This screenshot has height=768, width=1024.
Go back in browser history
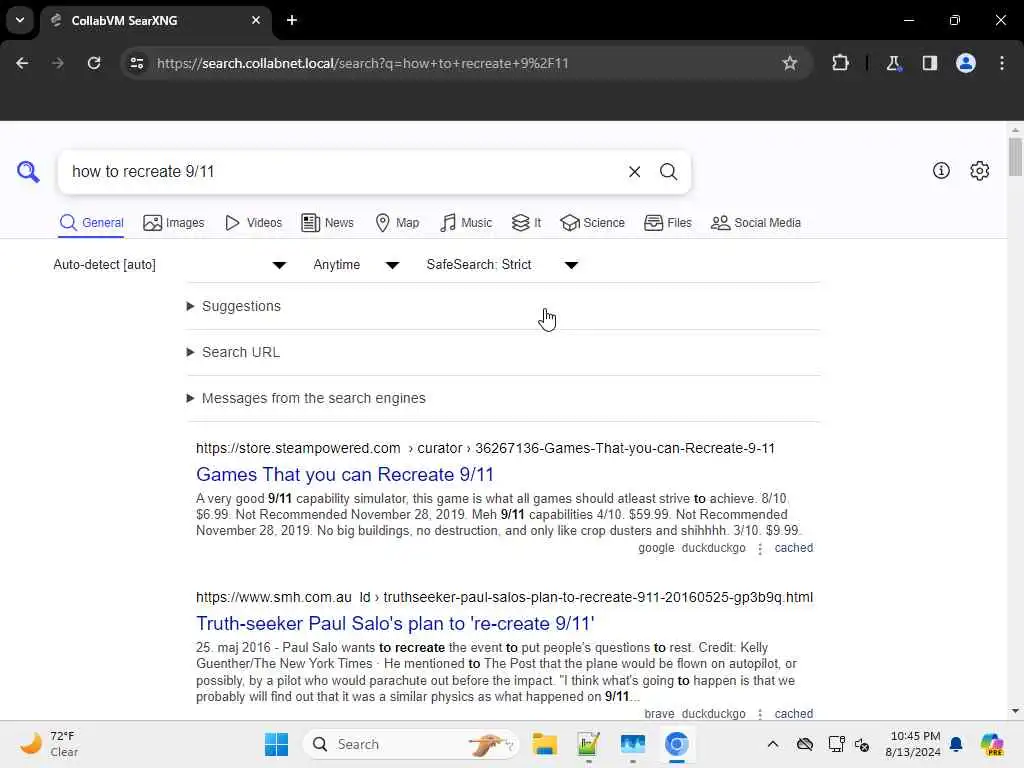coord(22,63)
